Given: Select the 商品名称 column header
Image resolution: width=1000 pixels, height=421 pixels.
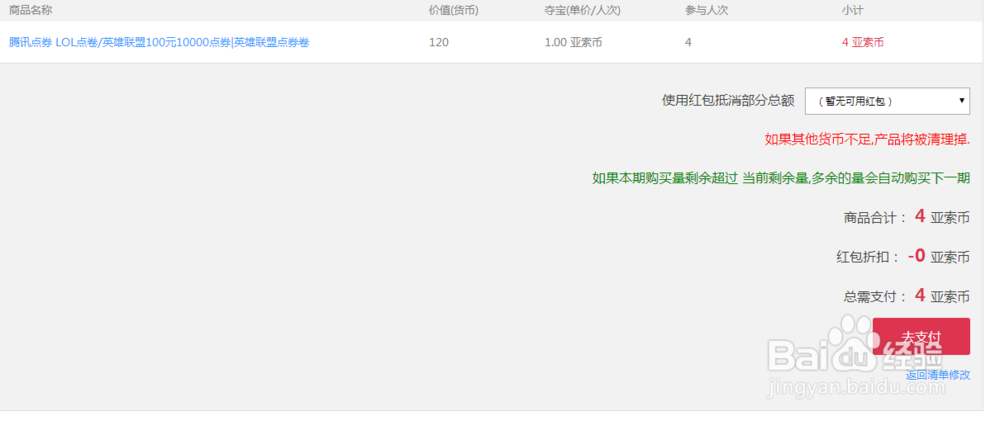Looking at the screenshot, I should coord(31,10).
